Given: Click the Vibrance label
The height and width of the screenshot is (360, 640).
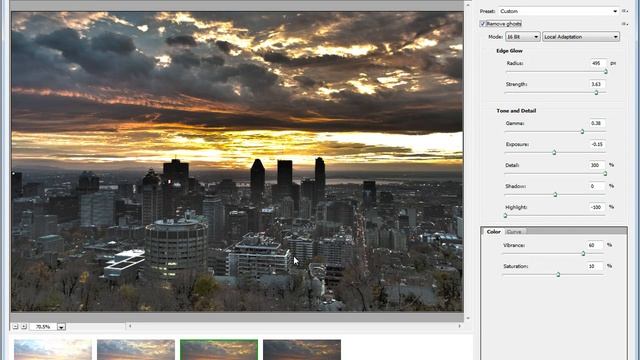Looking at the screenshot, I should pos(514,245).
